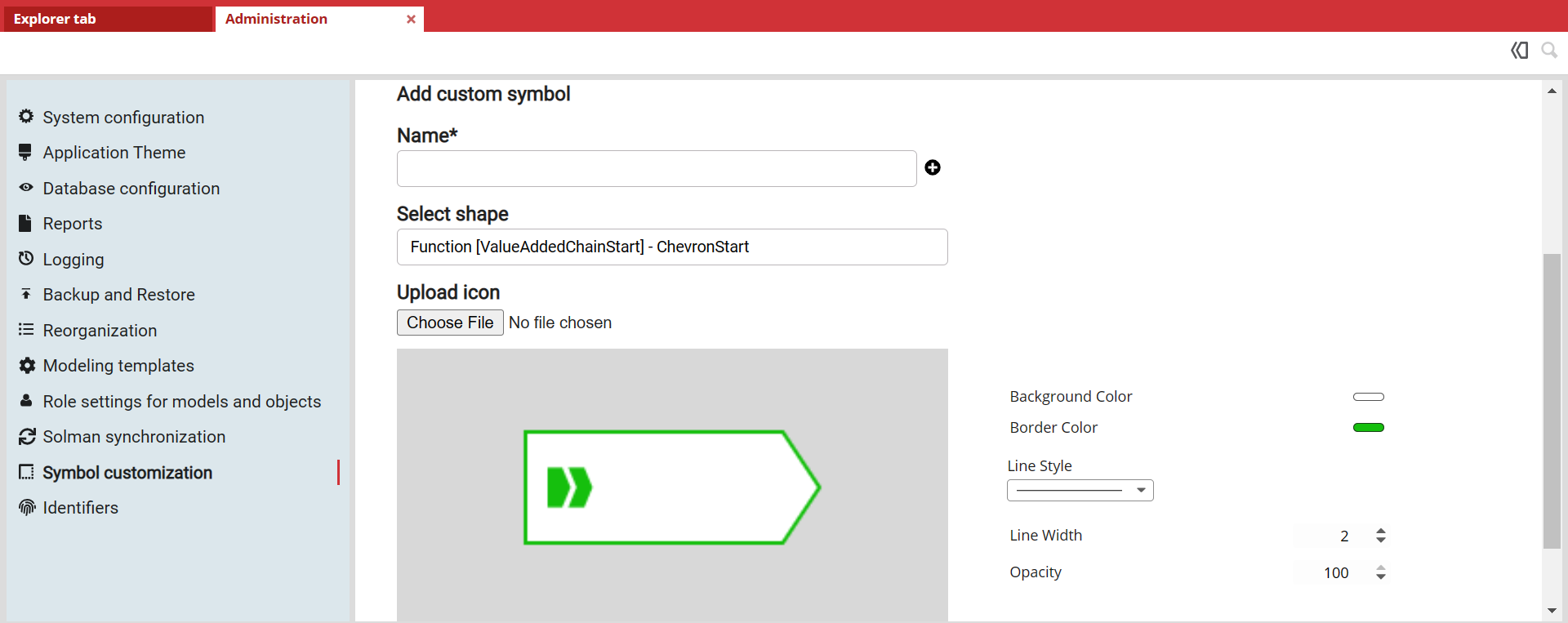This screenshot has height=623, width=1568.
Task: Click the Identifiers fingerprint icon
Action: tap(27, 508)
